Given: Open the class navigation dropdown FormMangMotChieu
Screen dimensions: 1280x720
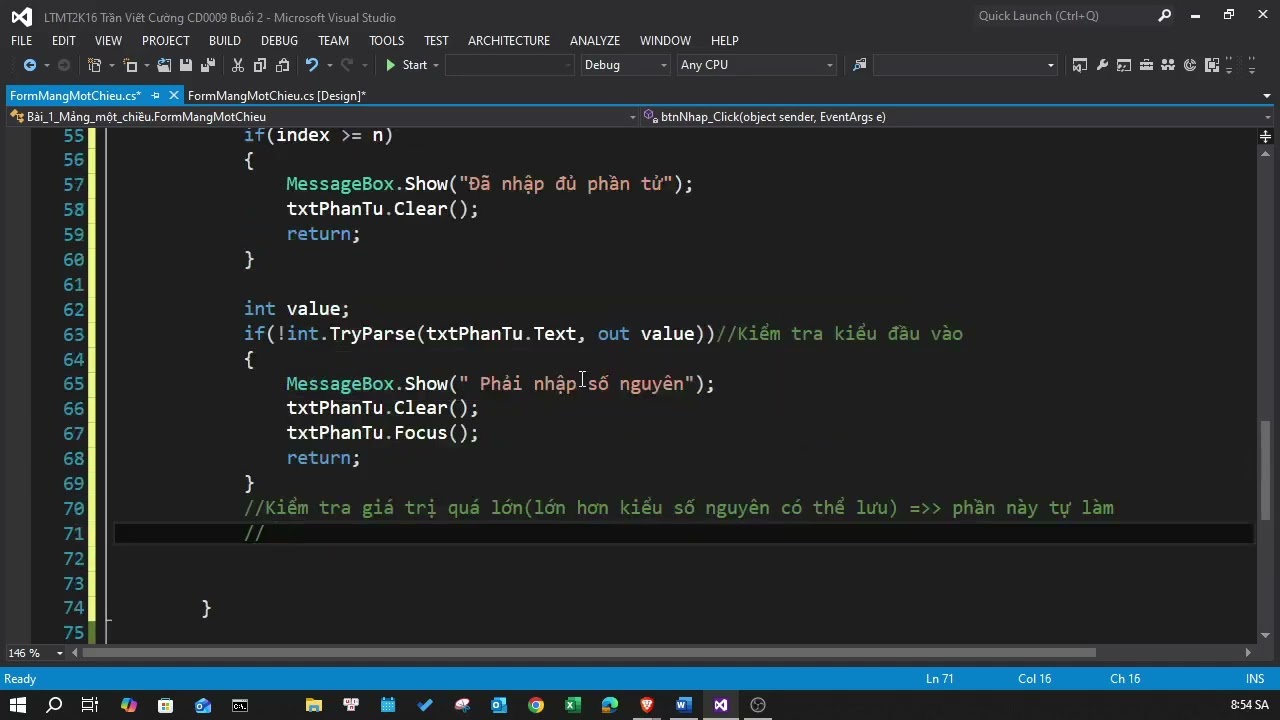Looking at the screenshot, I should pyautogui.click(x=322, y=117).
